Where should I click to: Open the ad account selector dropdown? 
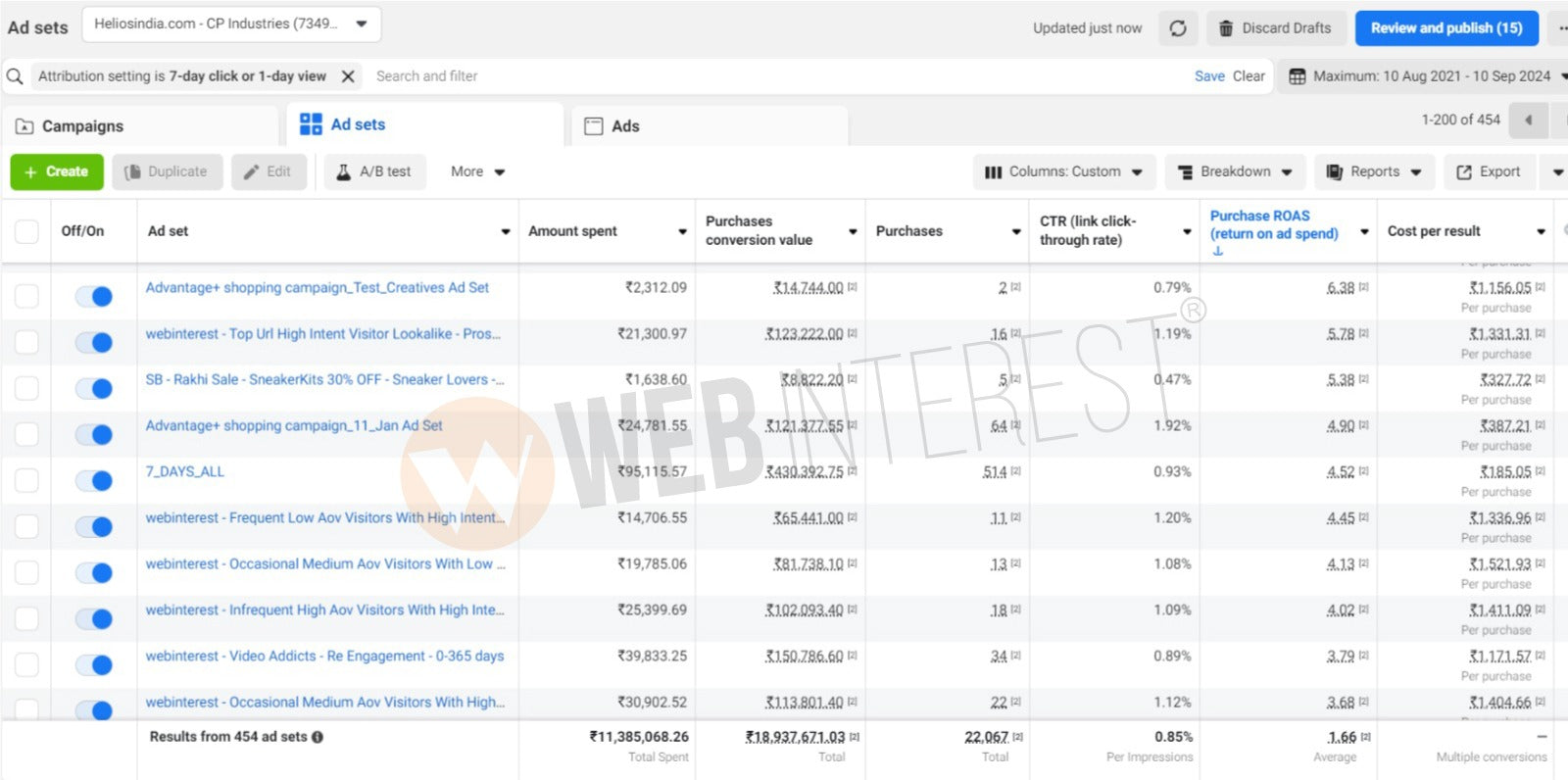pos(231,24)
